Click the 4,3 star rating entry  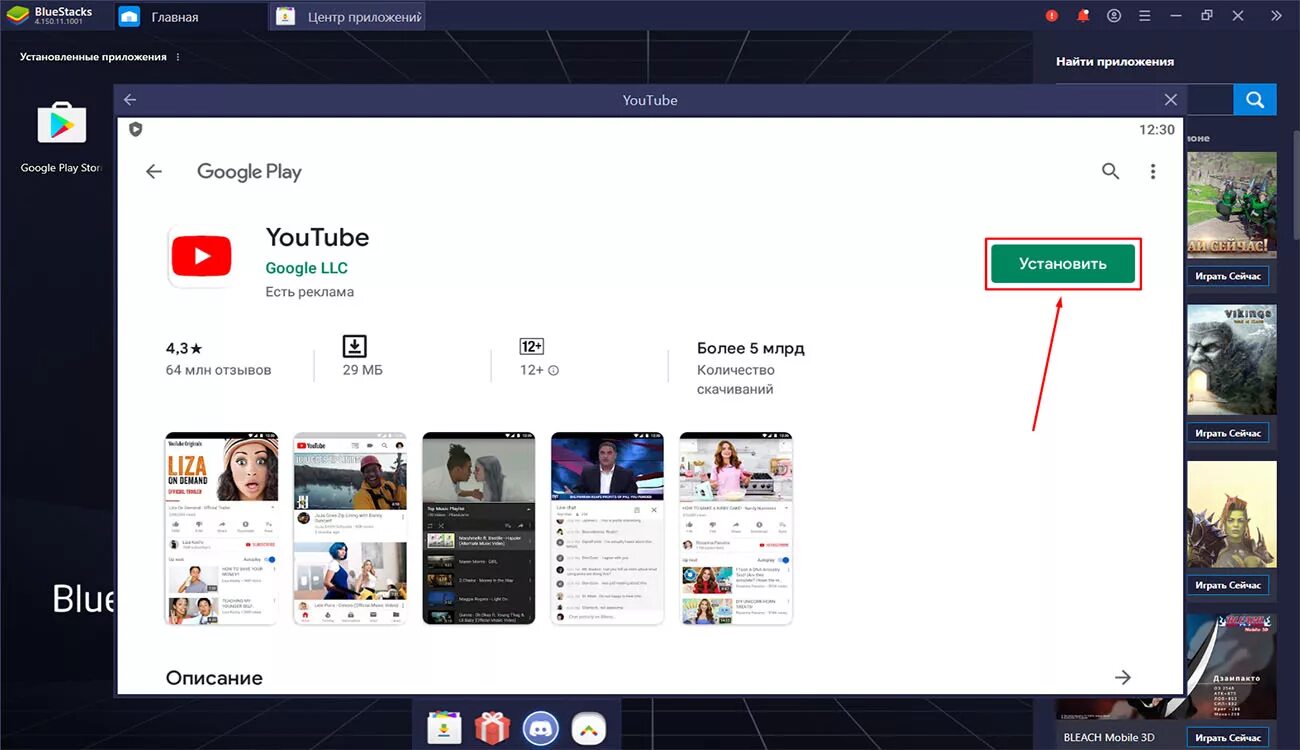[184, 348]
